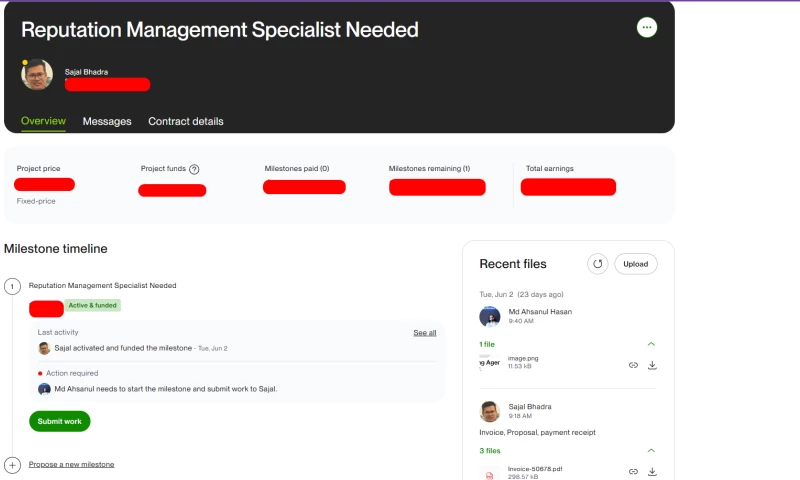The width and height of the screenshot is (800, 480).
Task: Click the Total earnings label
Action: 549,168
